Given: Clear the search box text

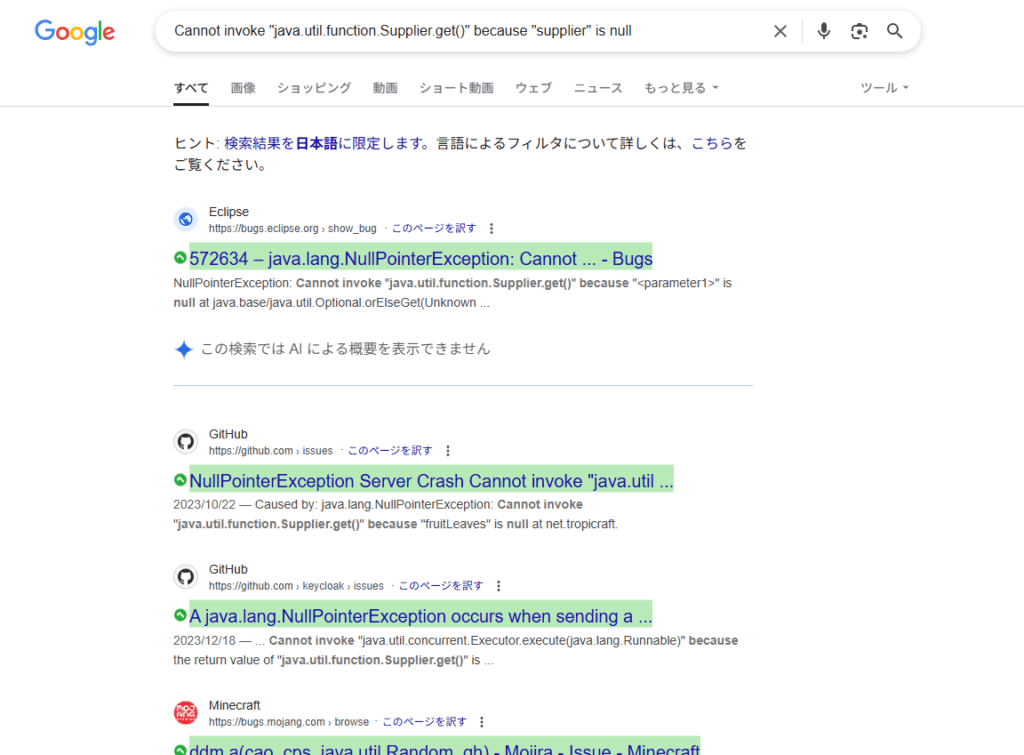Looking at the screenshot, I should 780,31.
